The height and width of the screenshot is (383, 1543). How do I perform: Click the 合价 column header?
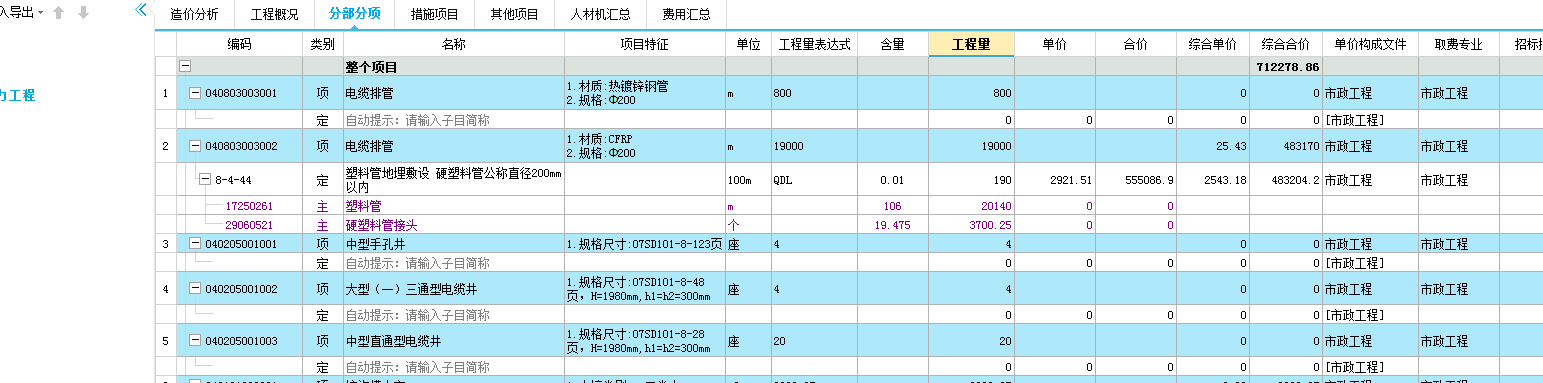point(1135,44)
